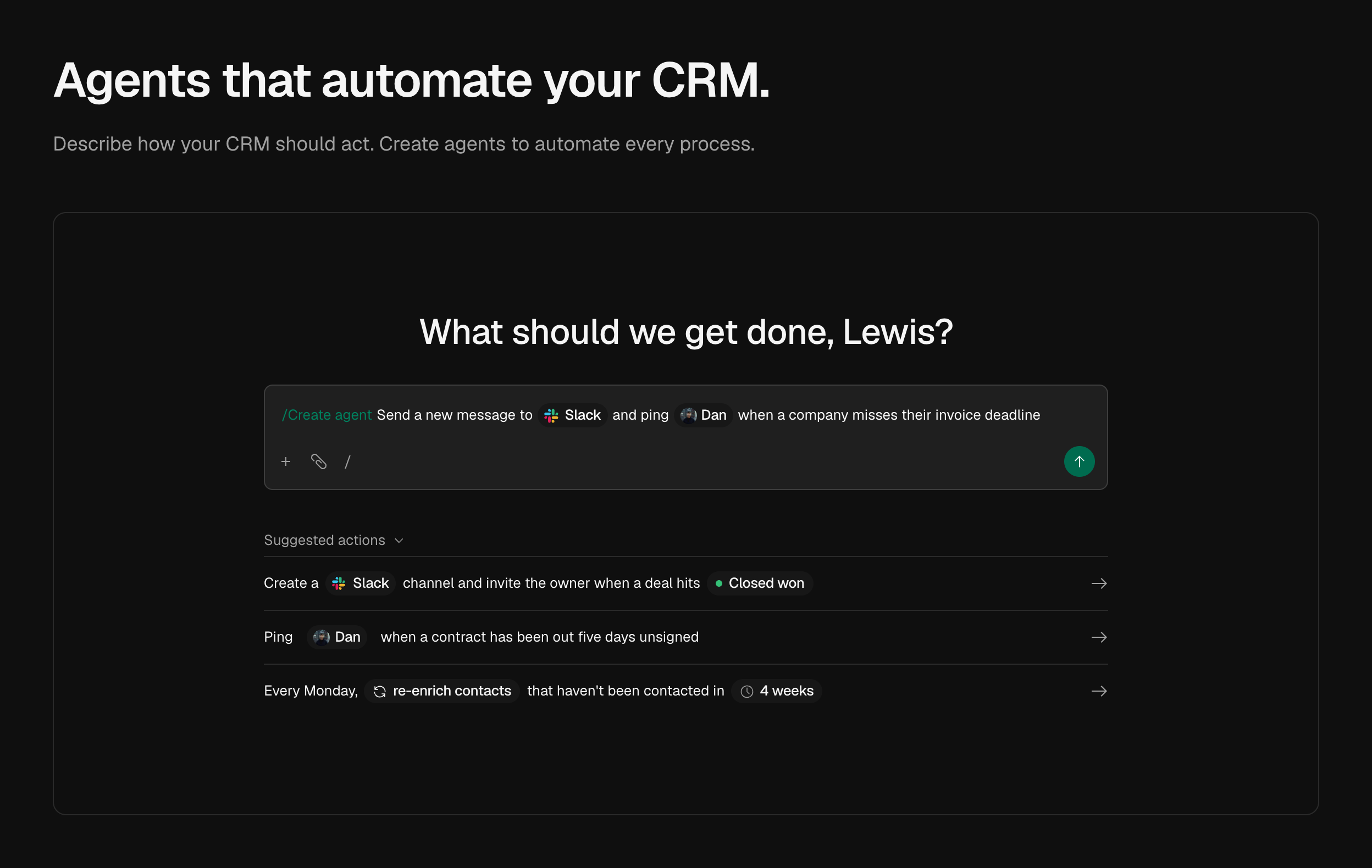Collapse the Suggested actions chevron

[x=399, y=541]
